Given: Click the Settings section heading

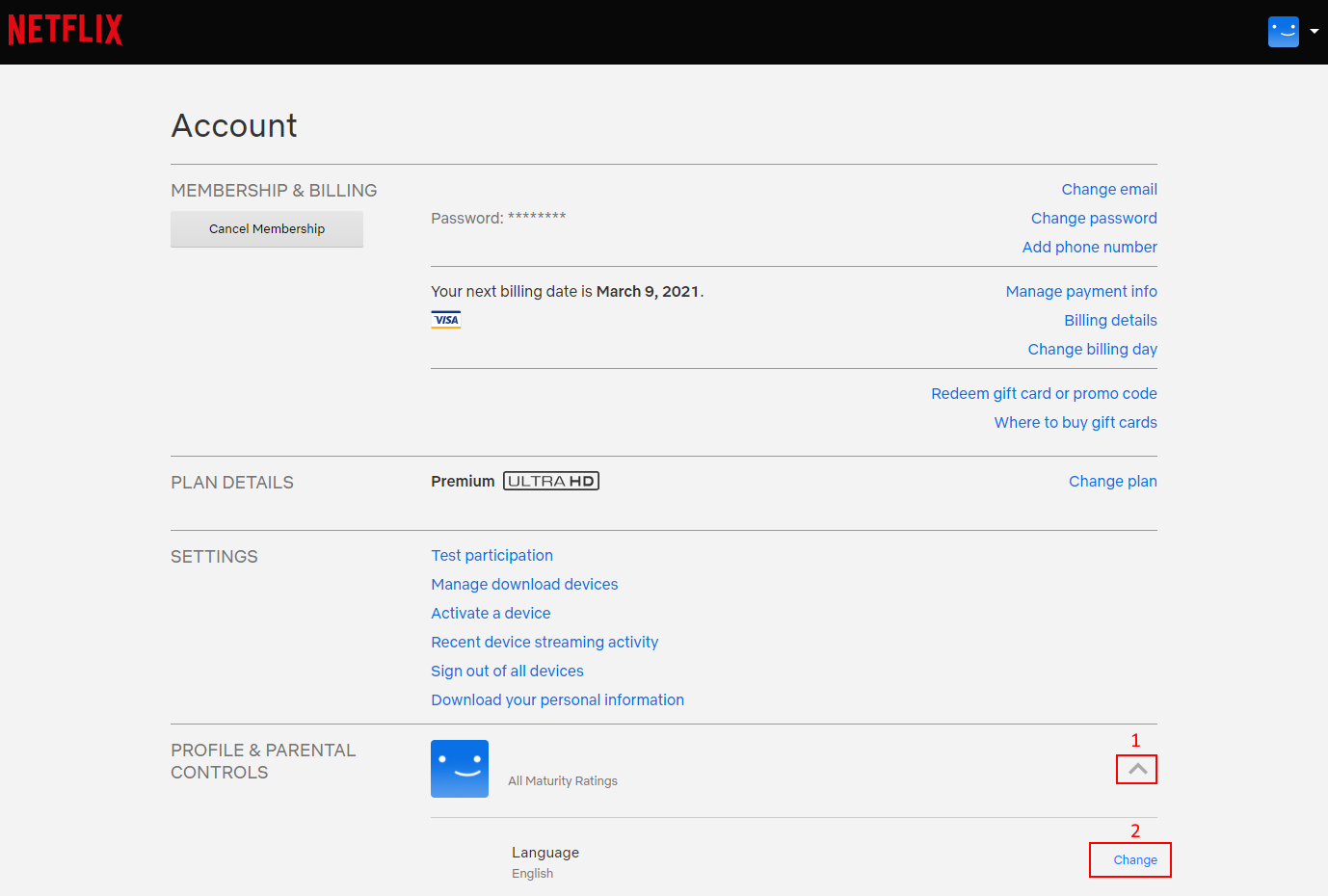Looking at the screenshot, I should pos(214,557).
